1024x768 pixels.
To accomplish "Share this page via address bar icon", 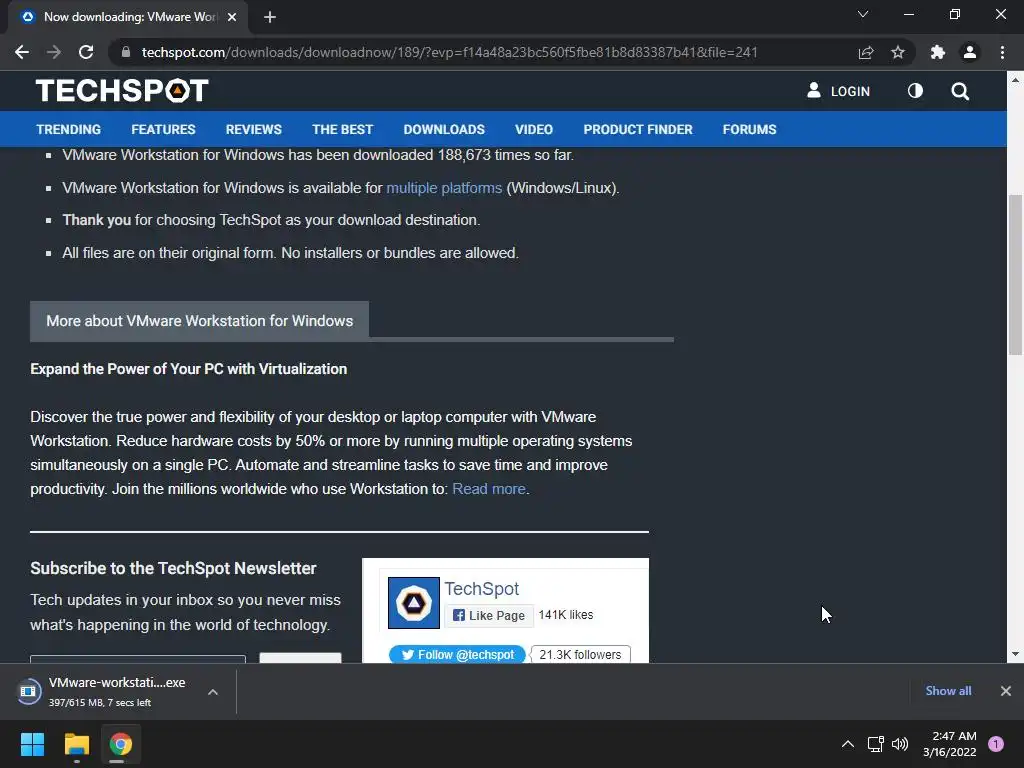I will [x=866, y=52].
